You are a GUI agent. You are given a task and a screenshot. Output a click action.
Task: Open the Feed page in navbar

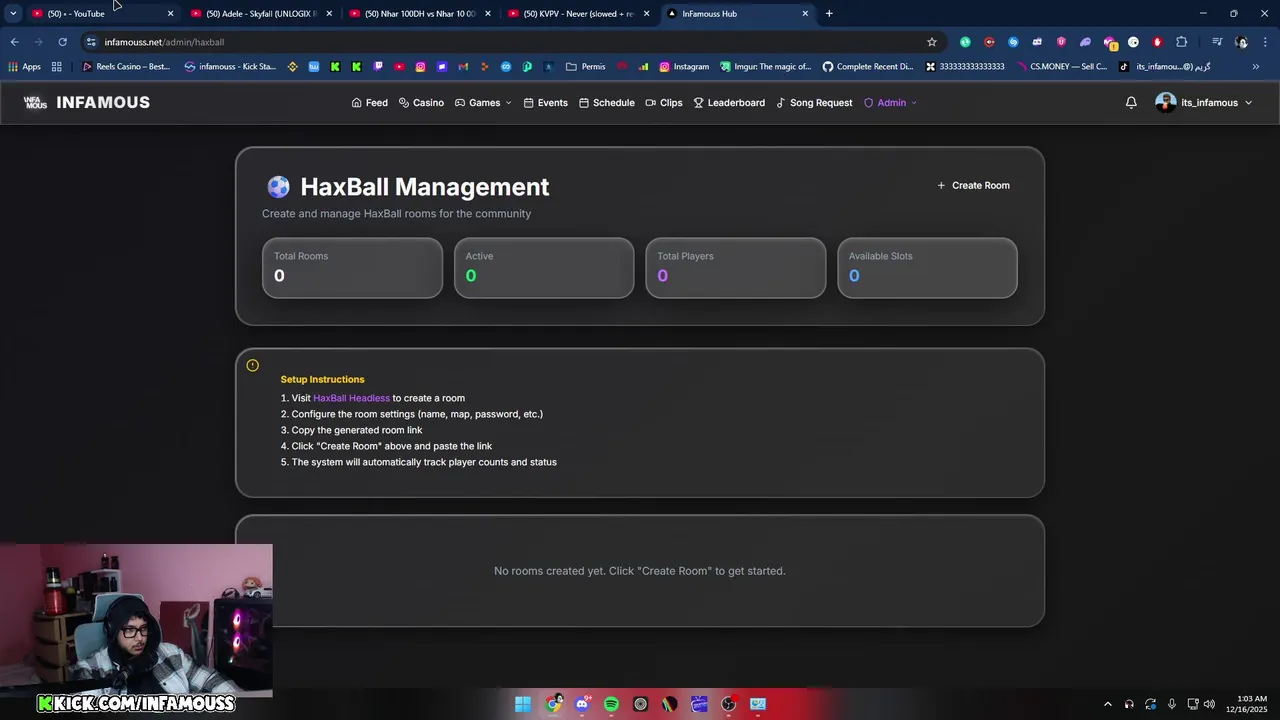(x=369, y=103)
